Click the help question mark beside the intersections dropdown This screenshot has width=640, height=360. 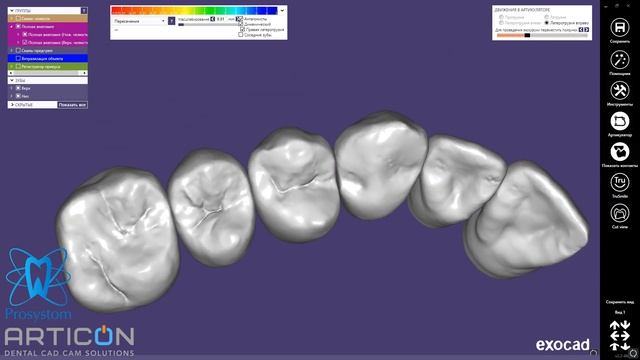coord(171,21)
